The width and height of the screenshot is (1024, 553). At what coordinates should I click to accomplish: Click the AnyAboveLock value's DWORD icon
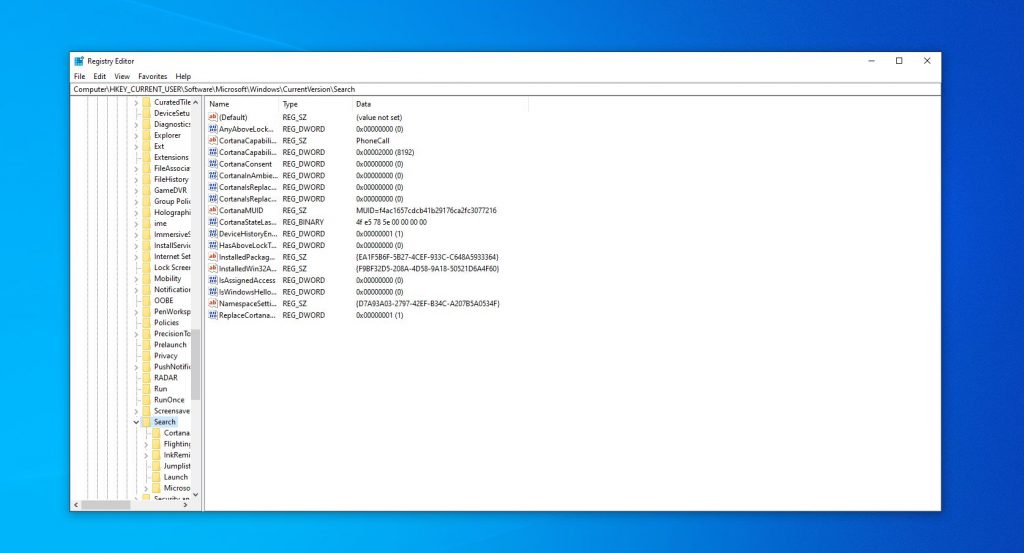213,129
